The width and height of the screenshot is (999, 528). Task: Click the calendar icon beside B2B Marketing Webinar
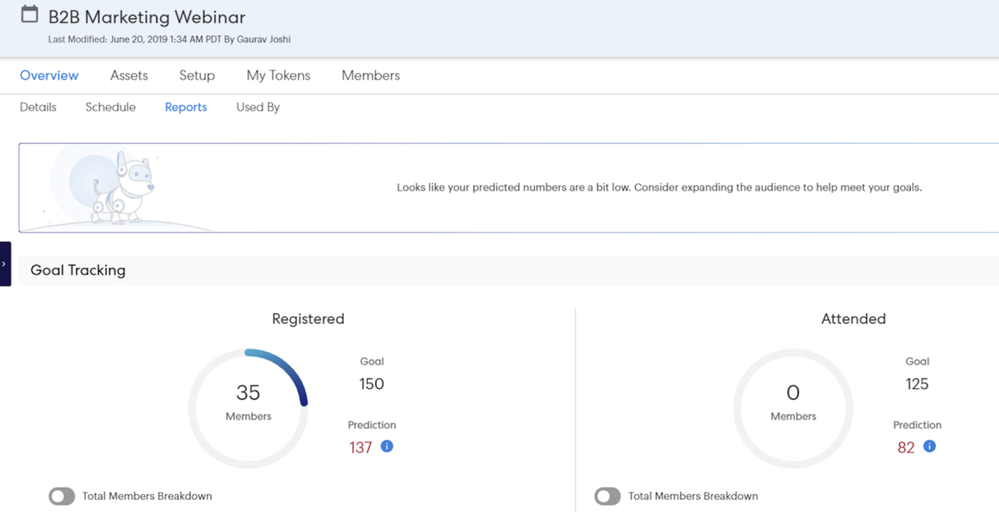pos(30,15)
